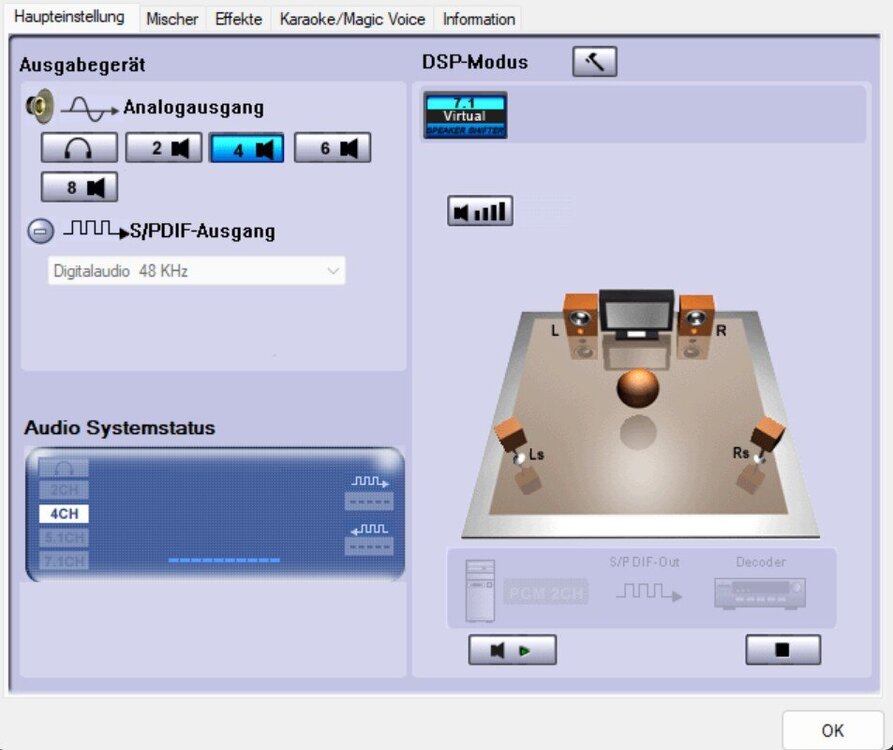Click the 4CH status indicator
The height and width of the screenshot is (750, 893).
point(64,514)
